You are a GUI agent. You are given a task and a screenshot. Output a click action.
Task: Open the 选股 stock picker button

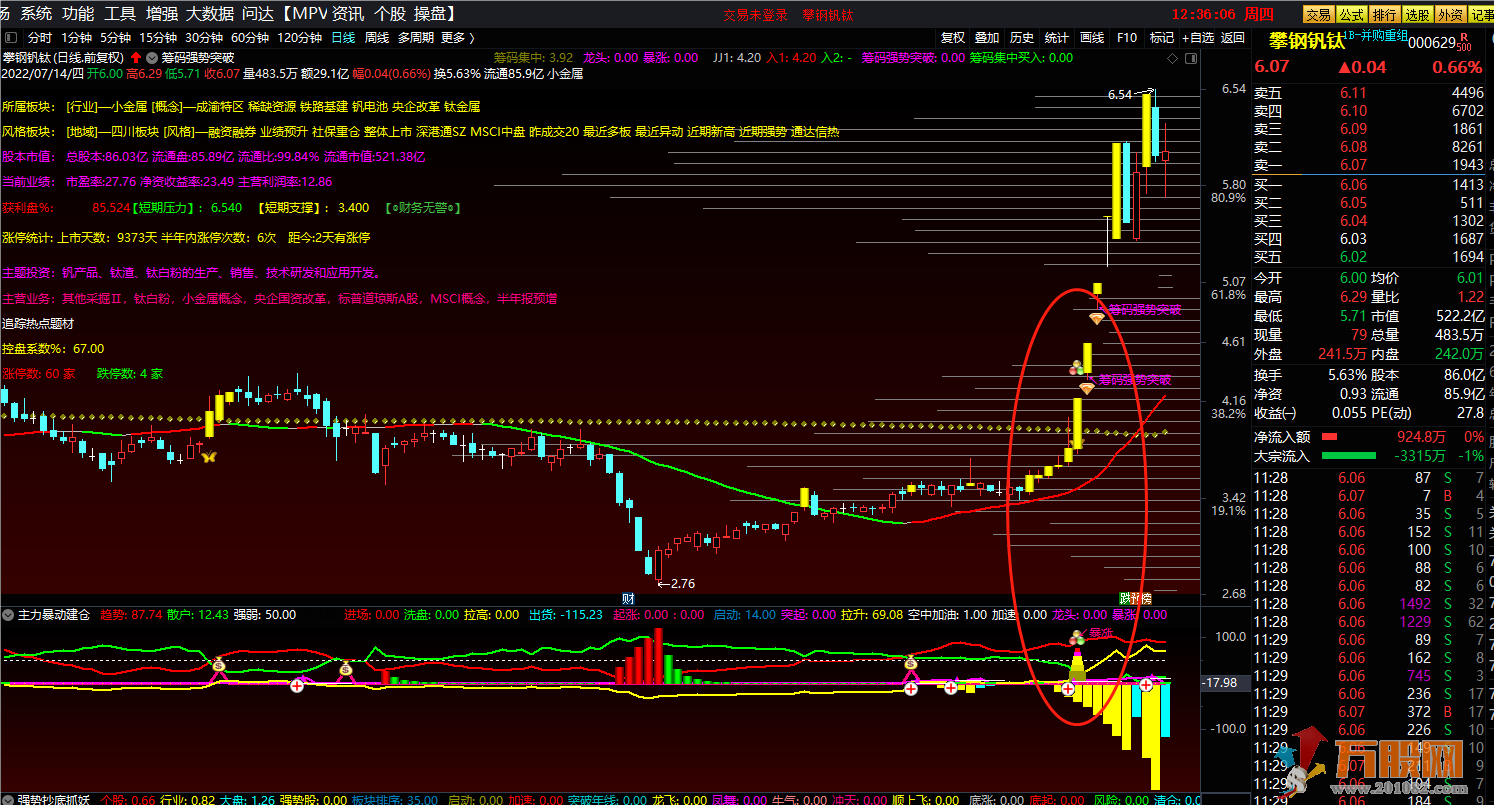coord(1416,14)
